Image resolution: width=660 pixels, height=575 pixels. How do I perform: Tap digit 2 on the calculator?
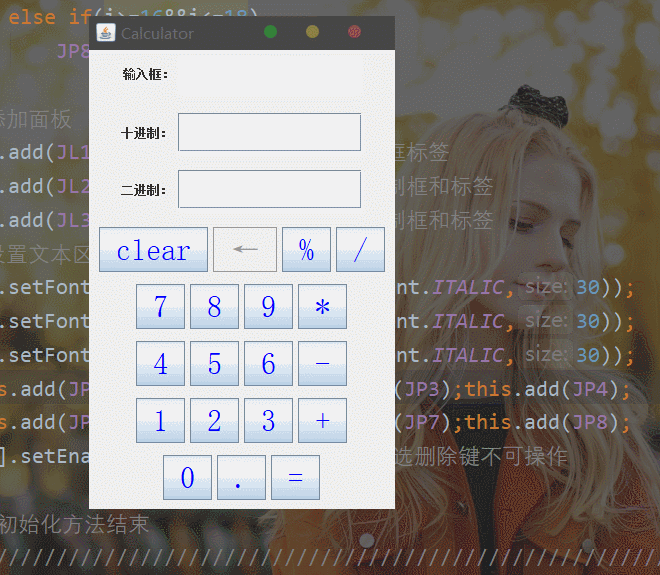click(x=214, y=421)
